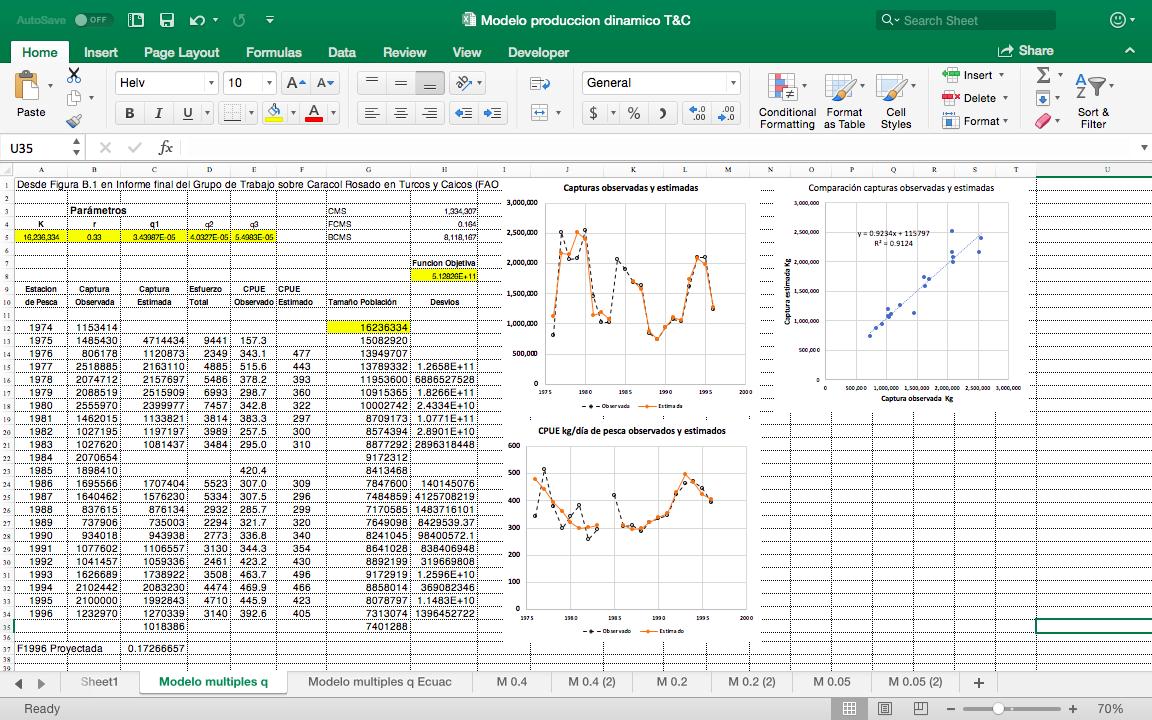
Task: Open the 'Modelo multiples q Ecuac' sheet tab
Action: coord(379,682)
